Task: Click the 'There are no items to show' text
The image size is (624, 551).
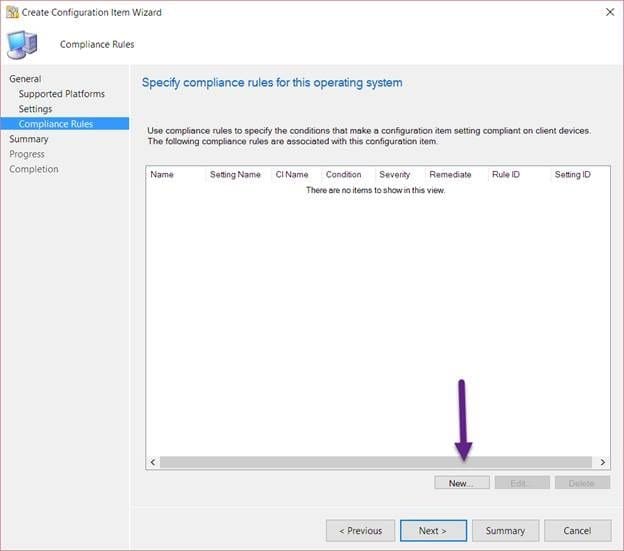Action: pos(375,190)
